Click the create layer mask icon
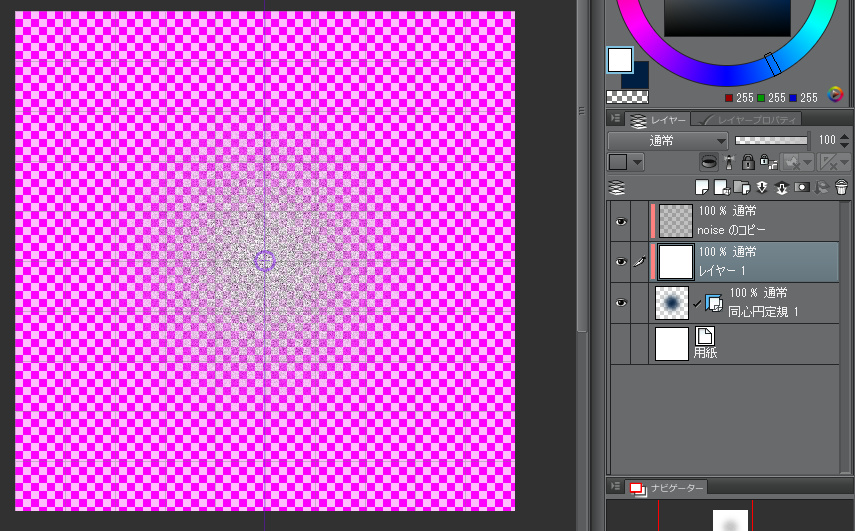Image resolution: width=855 pixels, height=531 pixels. [x=800, y=187]
